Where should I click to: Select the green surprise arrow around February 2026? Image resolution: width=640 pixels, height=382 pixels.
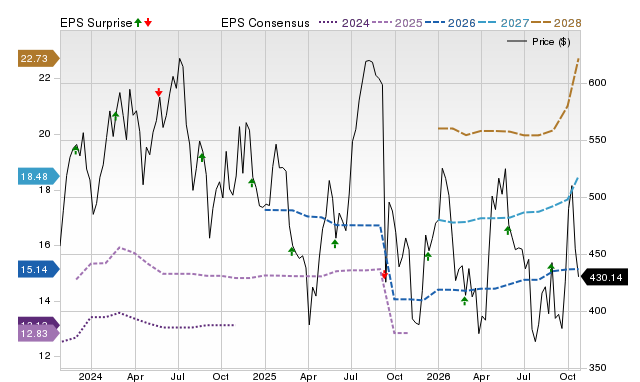click(464, 301)
